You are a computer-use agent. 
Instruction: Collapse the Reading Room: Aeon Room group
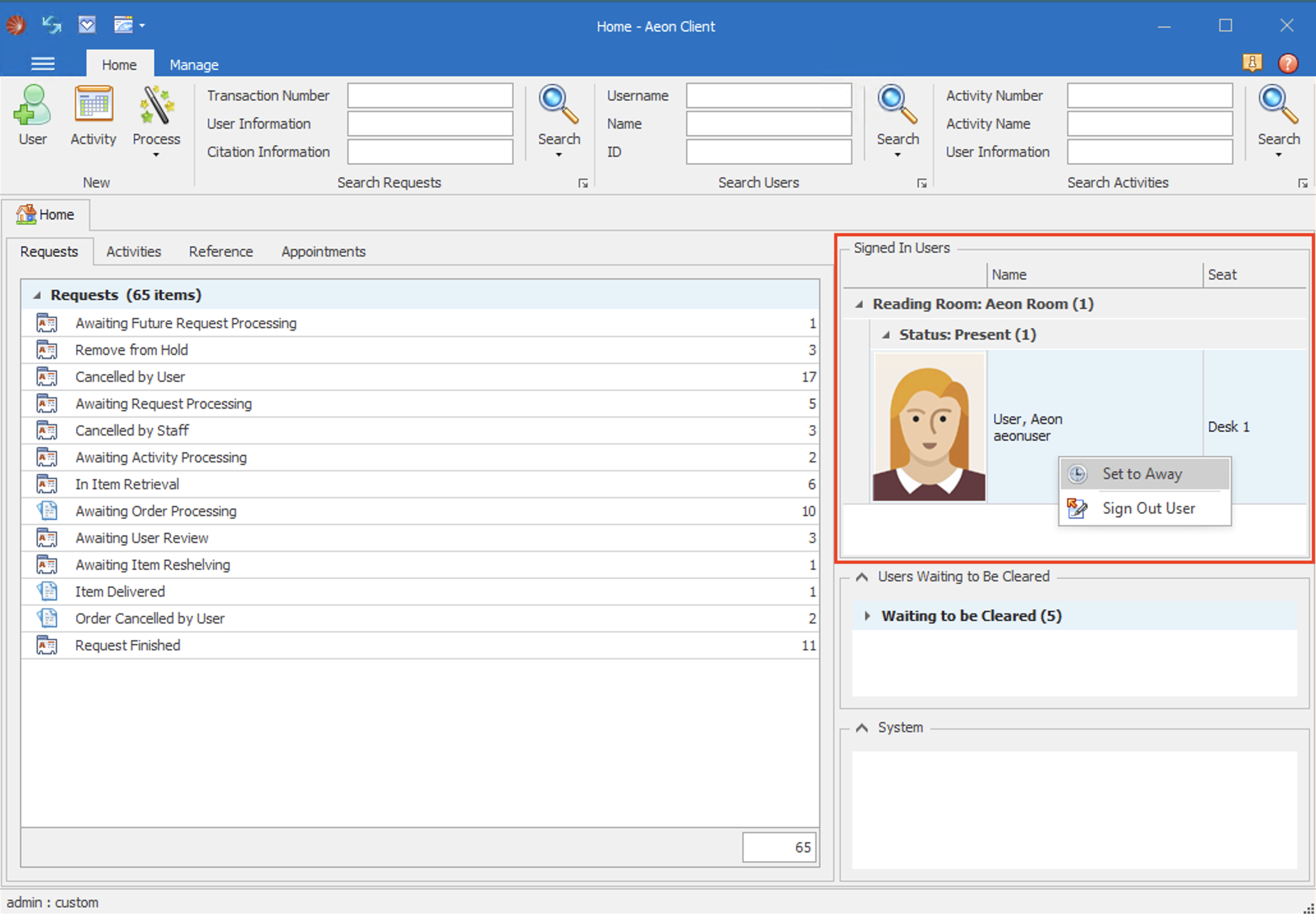click(x=859, y=304)
